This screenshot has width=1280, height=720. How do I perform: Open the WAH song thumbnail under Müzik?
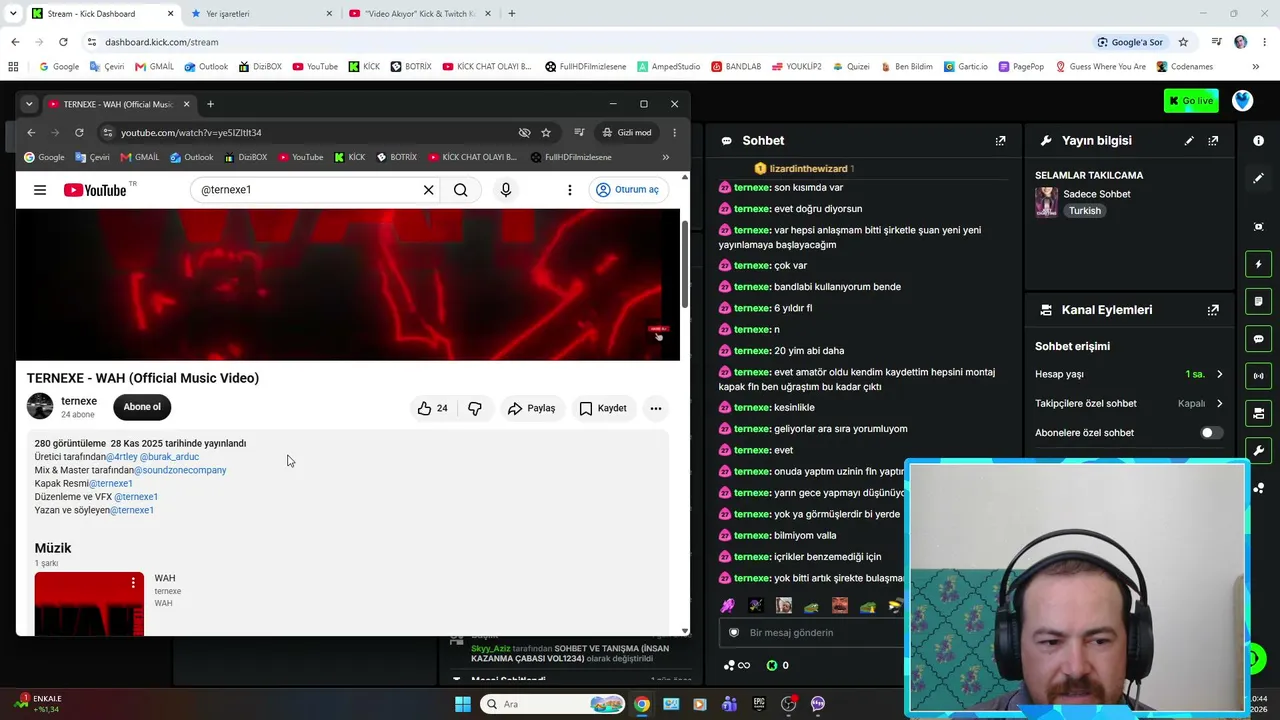coord(89,604)
